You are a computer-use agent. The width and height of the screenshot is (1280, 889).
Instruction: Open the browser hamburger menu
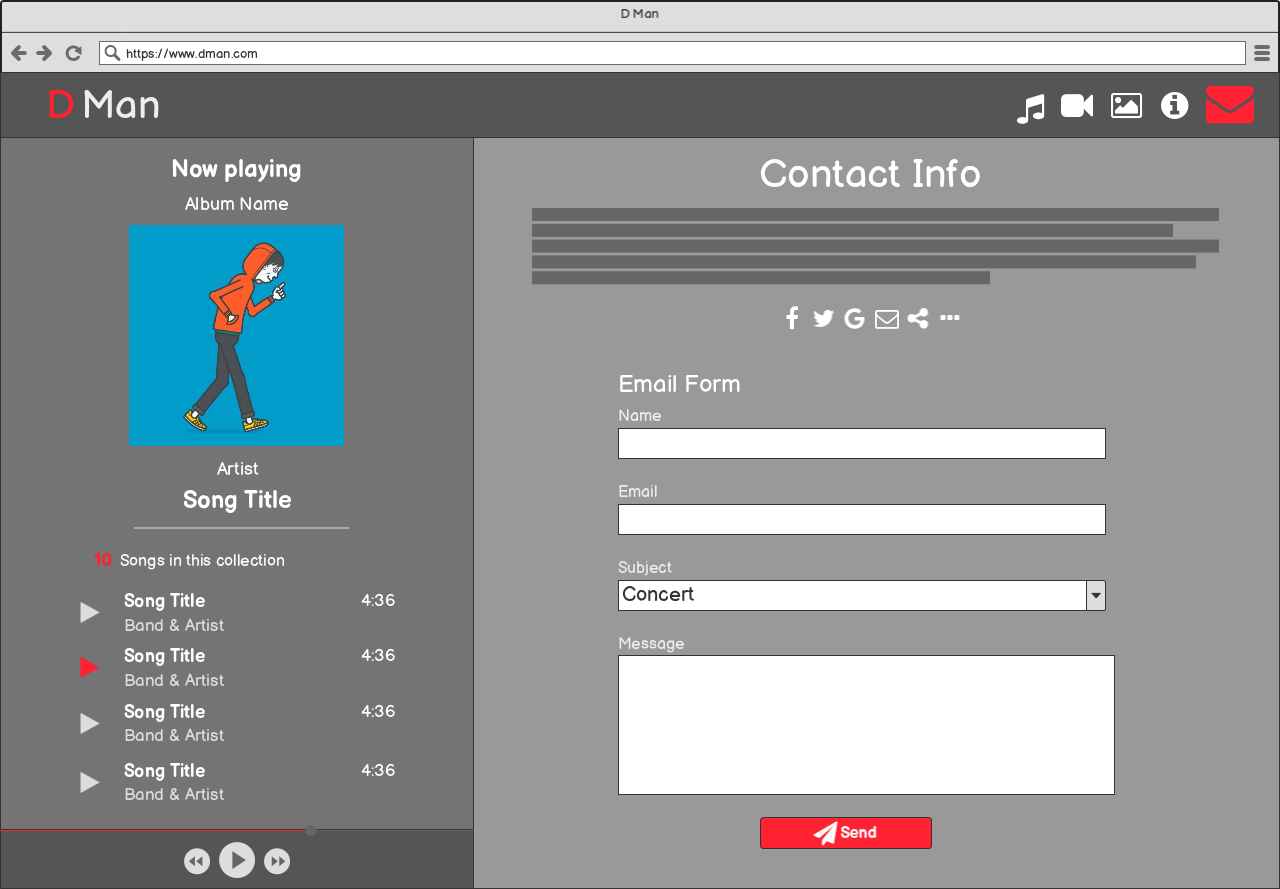(x=1262, y=53)
